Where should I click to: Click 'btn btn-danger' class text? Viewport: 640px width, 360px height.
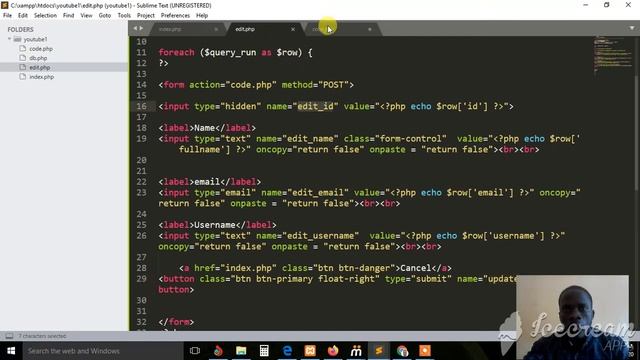pos(354,268)
